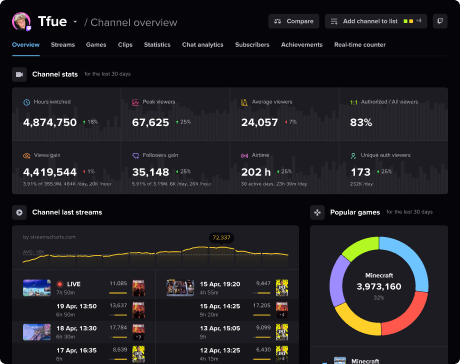
Task: Click the Unique auth viewers person icon
Action: point(353,156)
